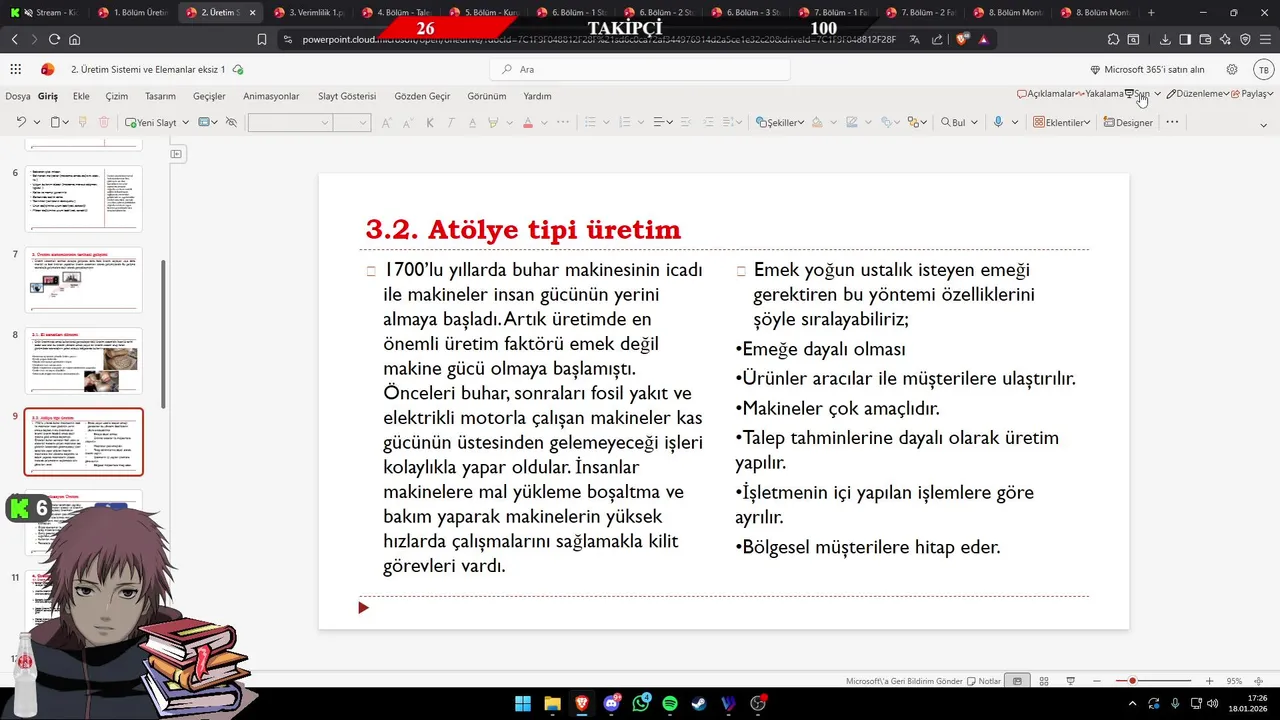Click the zoom slider handle

tap(1132, 681)
